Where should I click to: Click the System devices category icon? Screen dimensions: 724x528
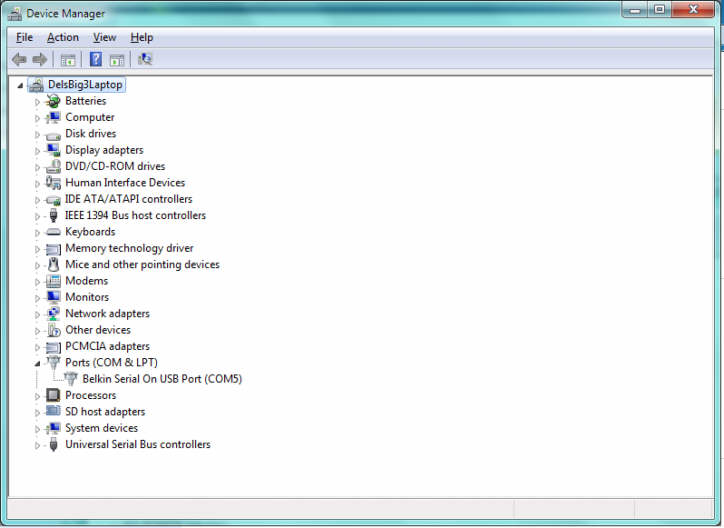tap(54, 428)
